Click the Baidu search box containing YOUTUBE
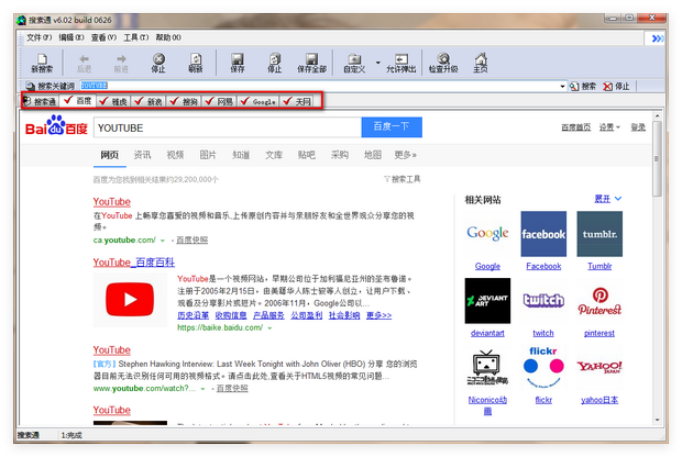 (x=226, y=127)
